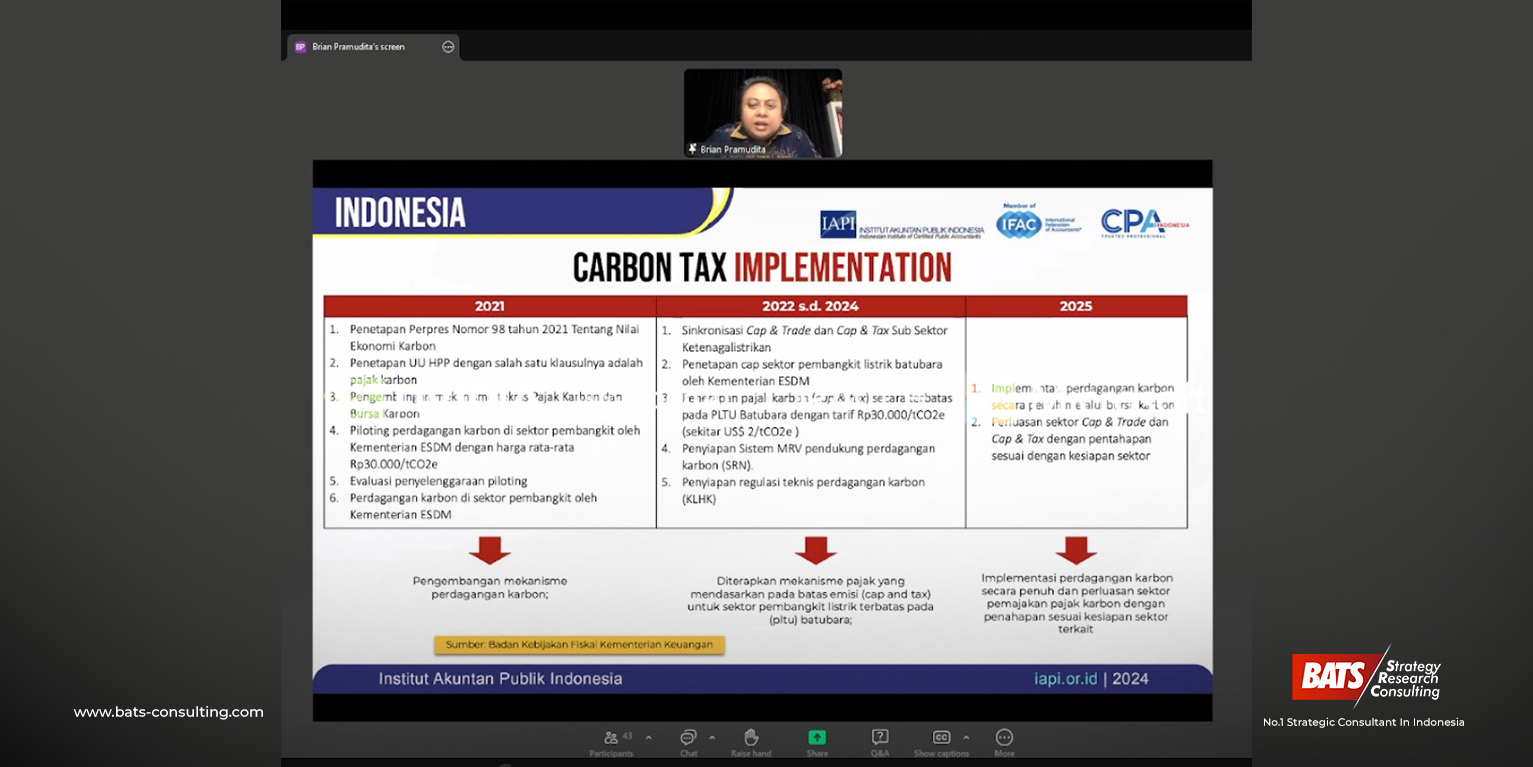Viewport: 1533px width, 767px height.
Task: Click the Pengembangan mekanisme perdagangan karbon text
Action: (490, 587)
